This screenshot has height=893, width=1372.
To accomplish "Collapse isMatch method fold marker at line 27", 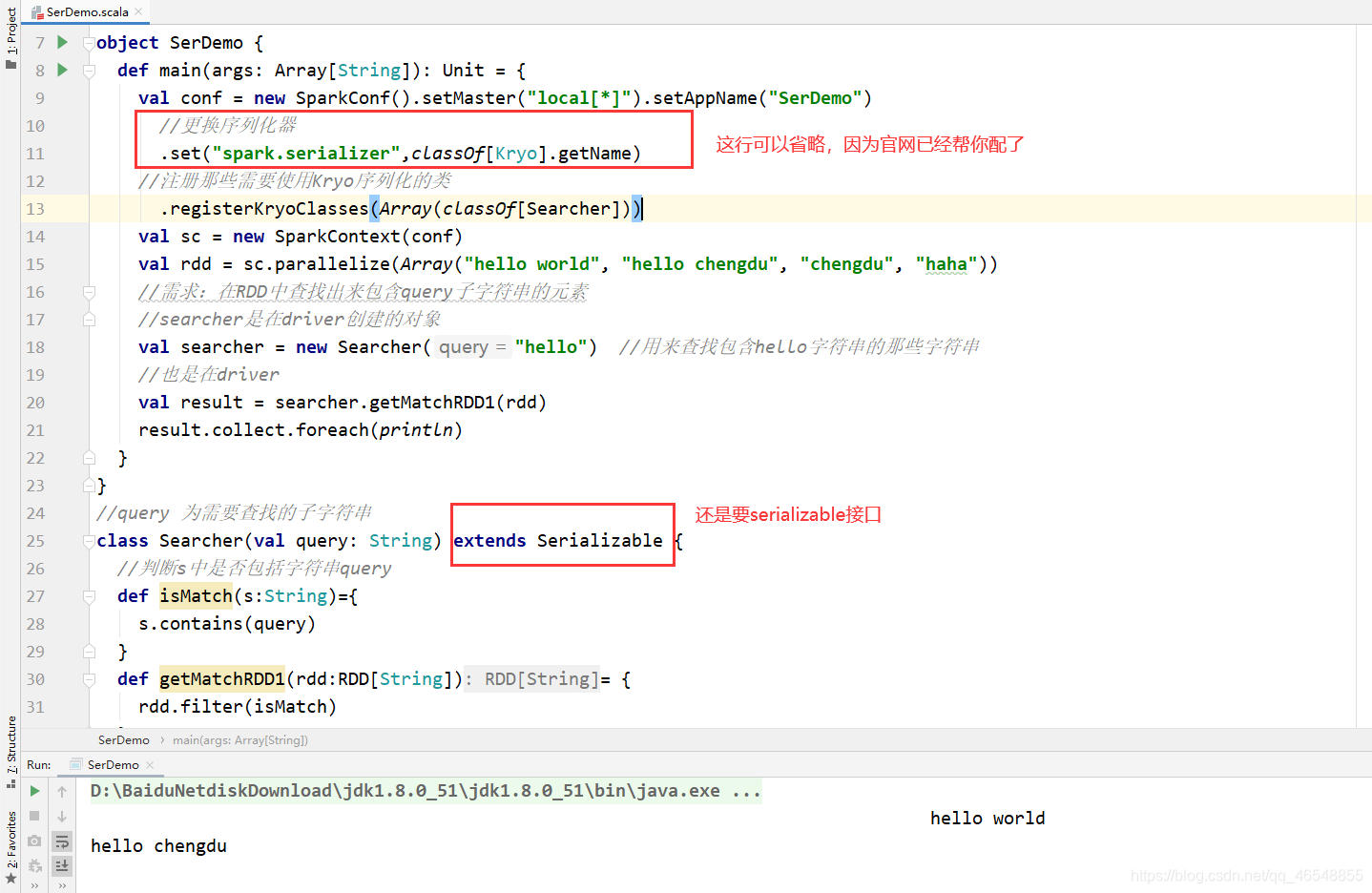I will click(x=89, y=595).
